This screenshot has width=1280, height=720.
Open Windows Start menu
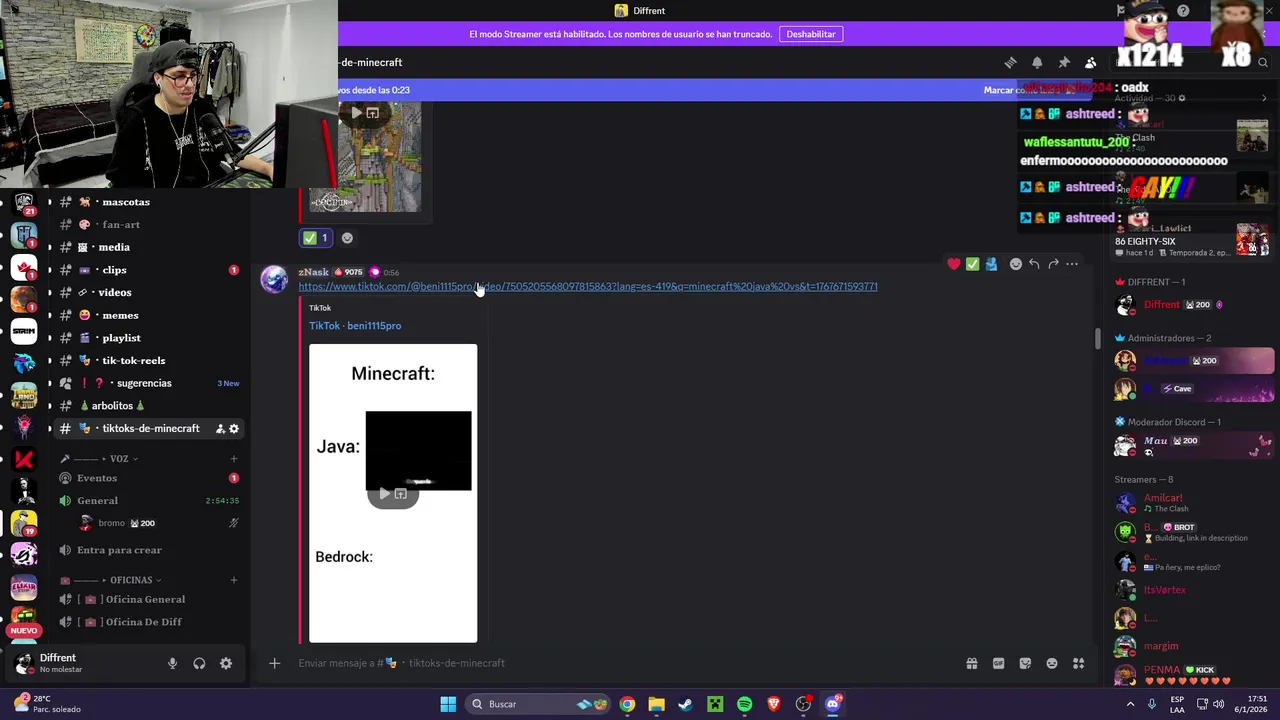pyautogui.click(x=448, y=704)
